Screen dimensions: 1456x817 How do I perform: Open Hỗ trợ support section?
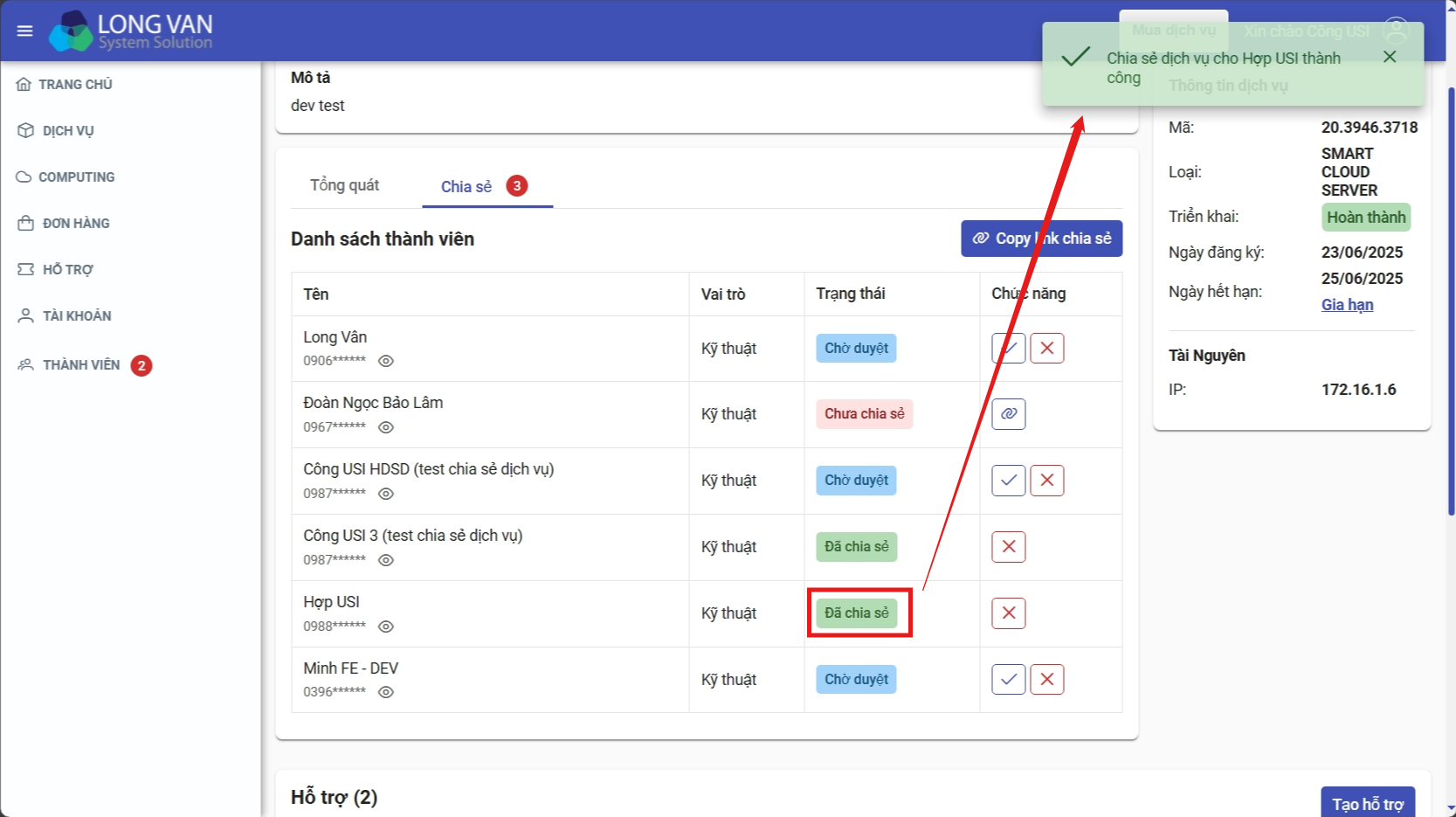pos(55,269)
